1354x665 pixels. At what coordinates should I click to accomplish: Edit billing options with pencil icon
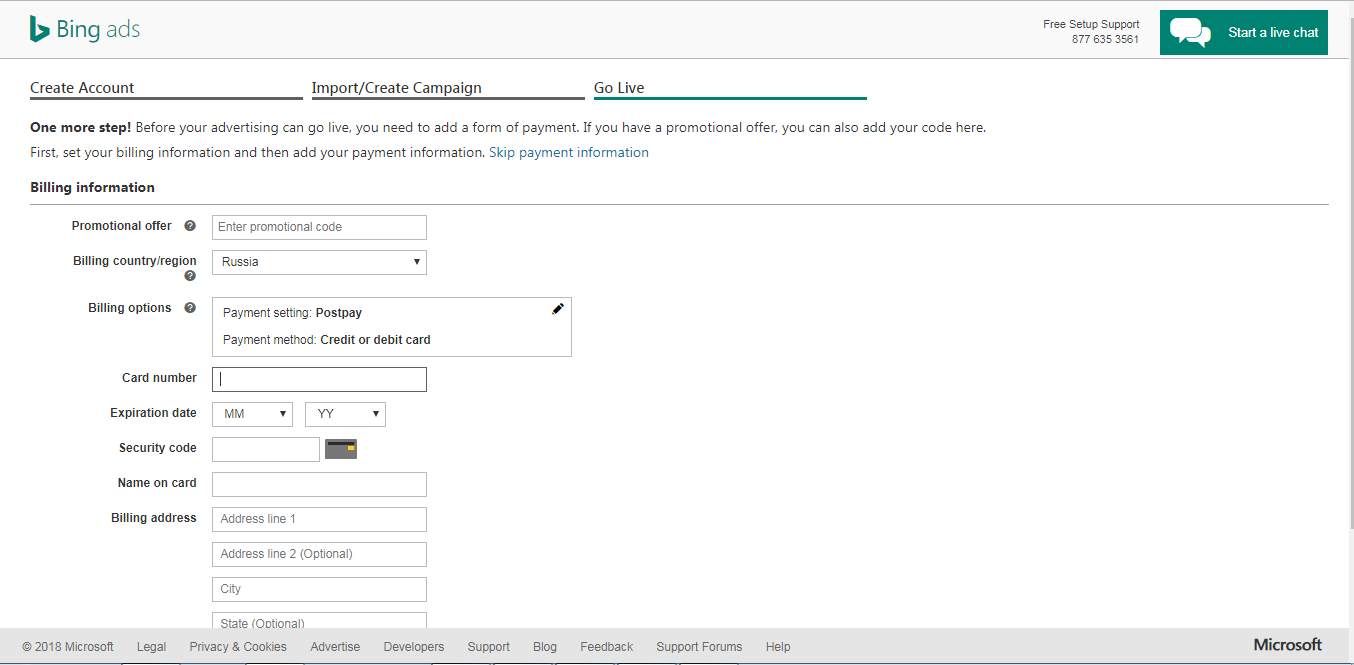(558, 309)
